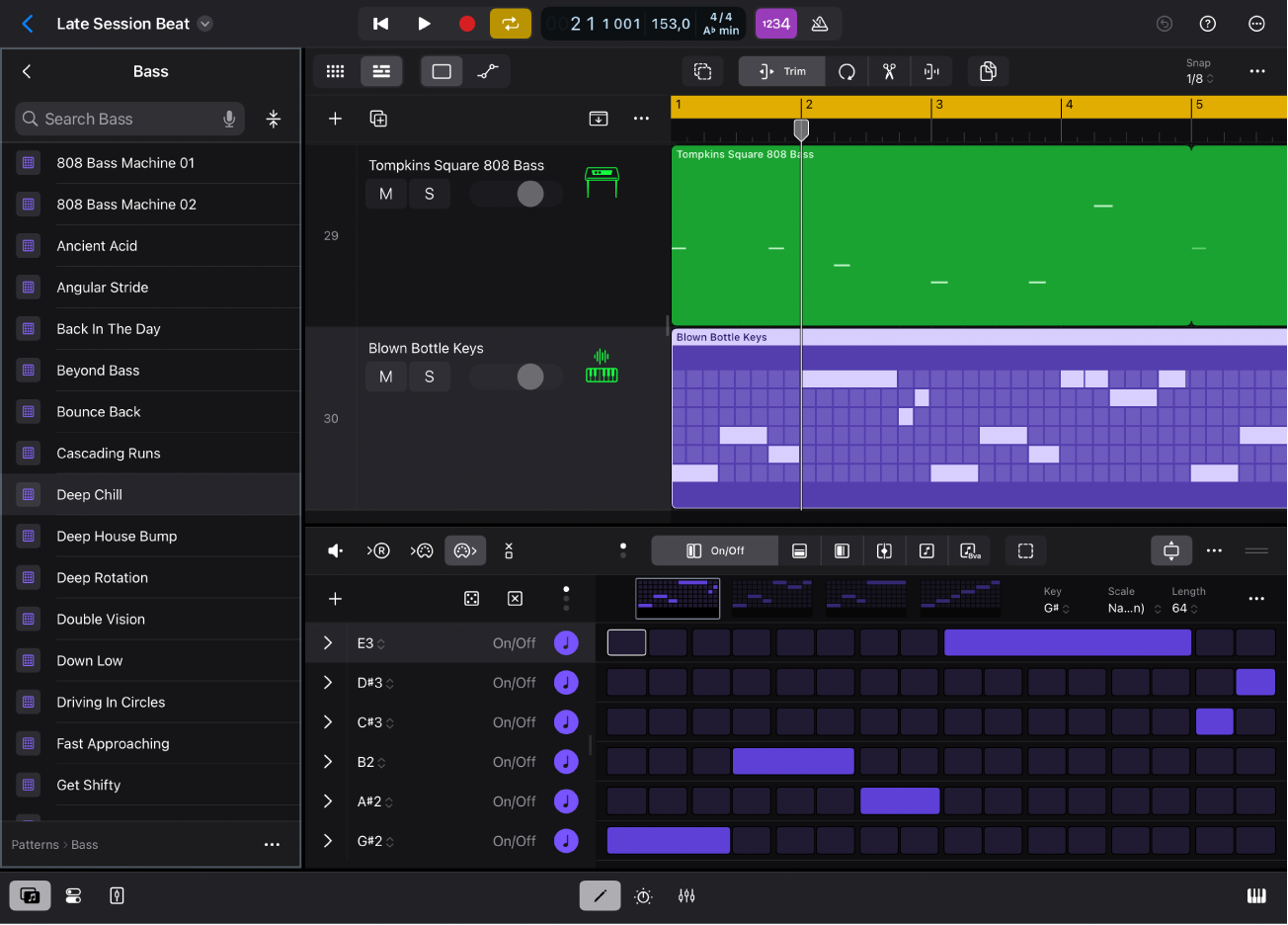Open the on-screen playing keyboard icon bottom right
Screen dimensions: 1288x925
tap(1256, 895)
